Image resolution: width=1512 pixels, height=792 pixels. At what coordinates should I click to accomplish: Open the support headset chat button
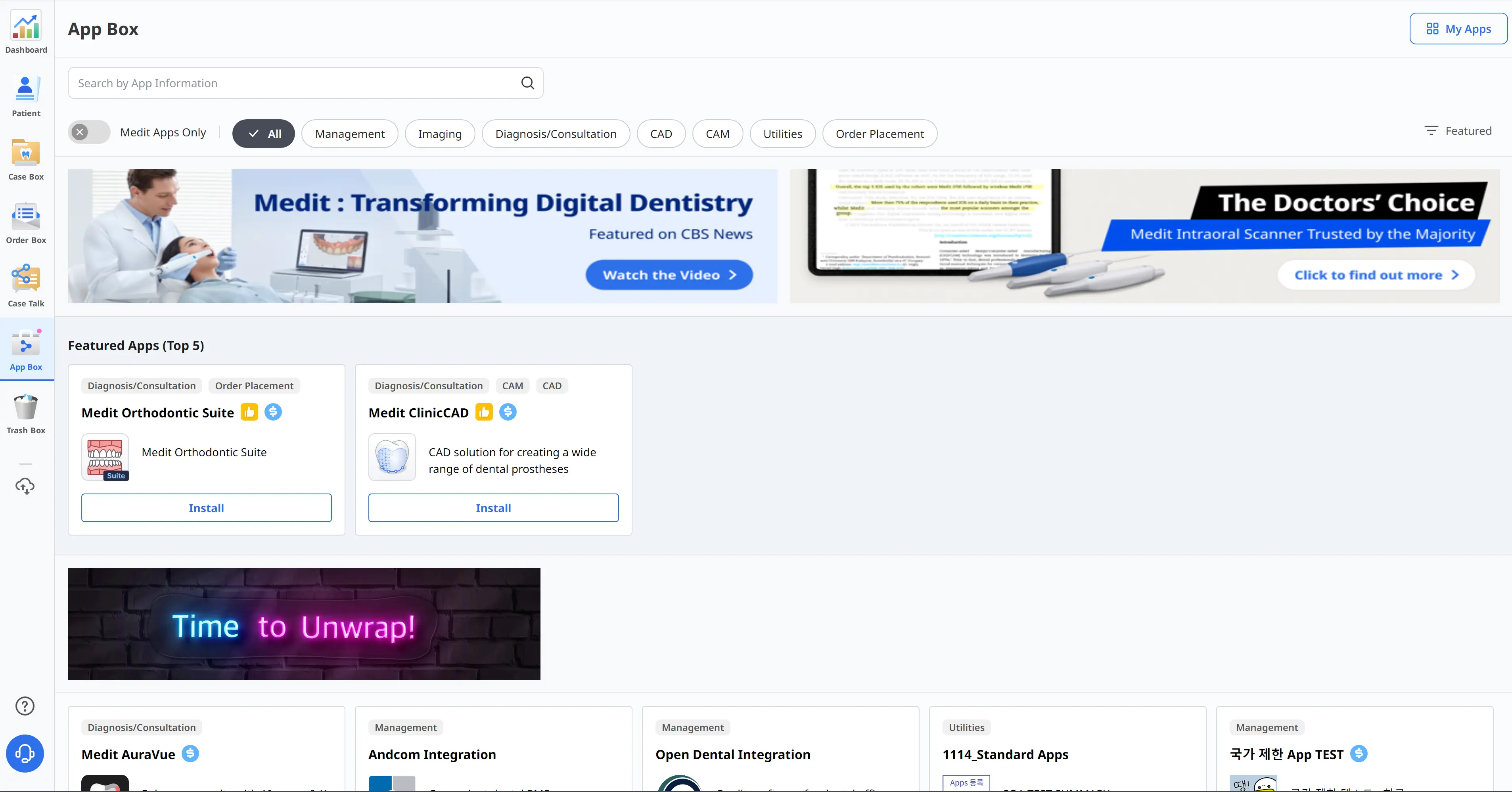25,753
